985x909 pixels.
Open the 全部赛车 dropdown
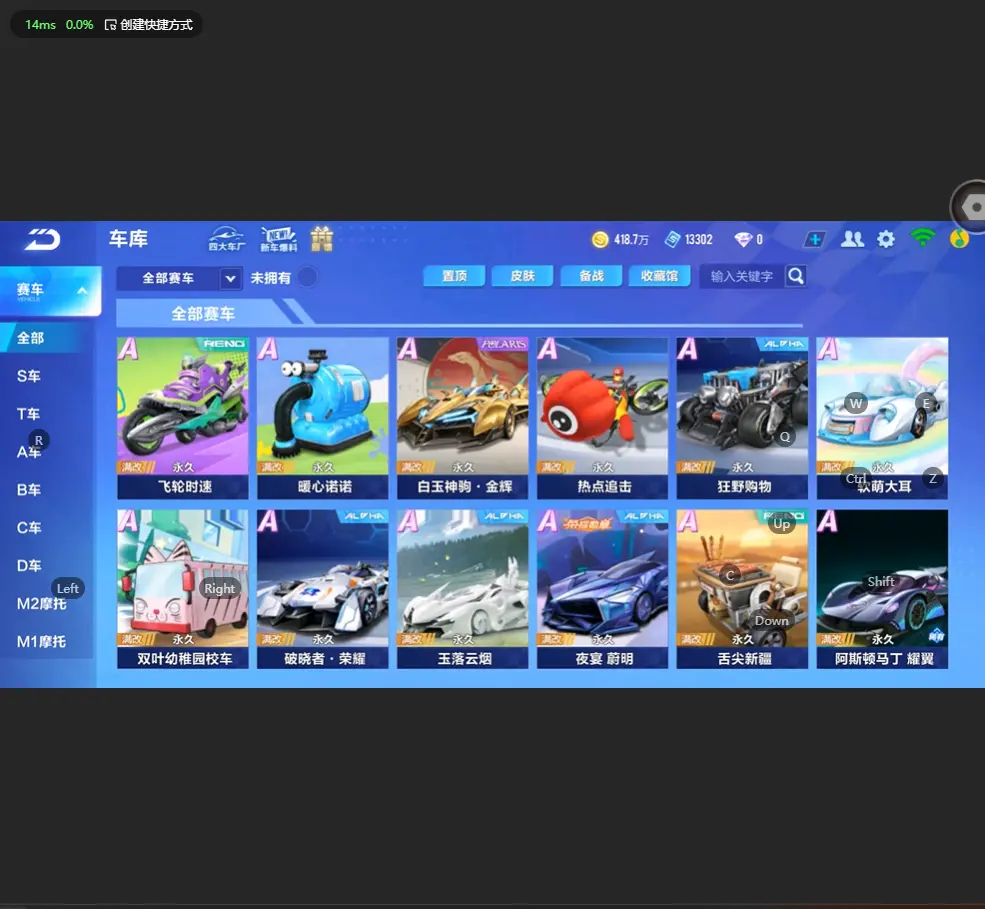pyautogui.click(x=179, y=278)
